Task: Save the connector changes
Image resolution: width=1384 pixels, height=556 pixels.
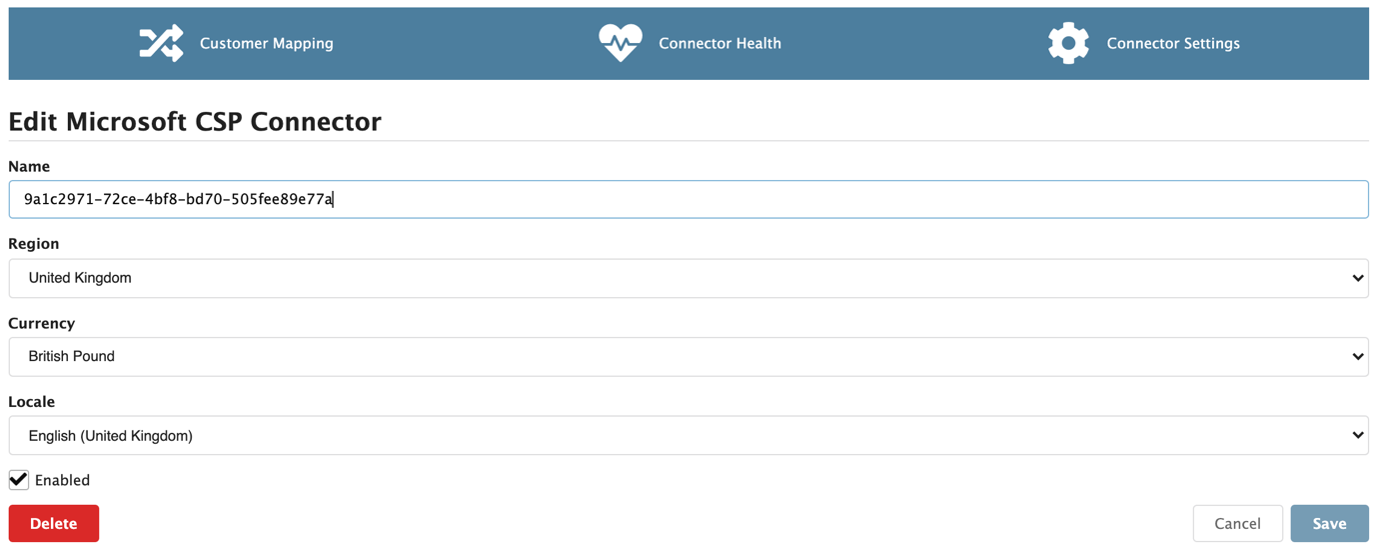Action: point(1329,523)
